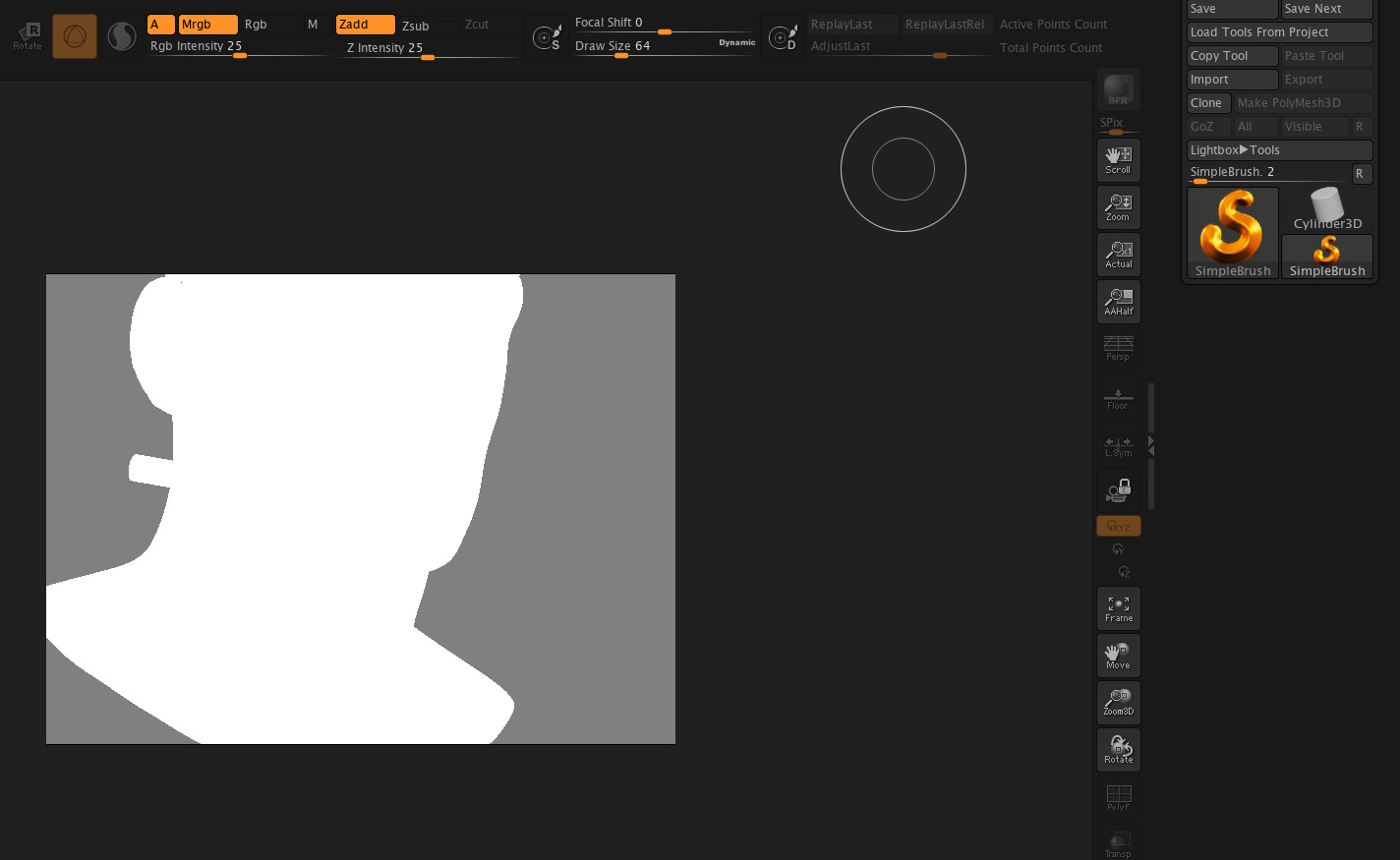This screenshot has width=1400, height=860.
Task: Select the Scroll navigation icon
Action: click(1118, 159)
